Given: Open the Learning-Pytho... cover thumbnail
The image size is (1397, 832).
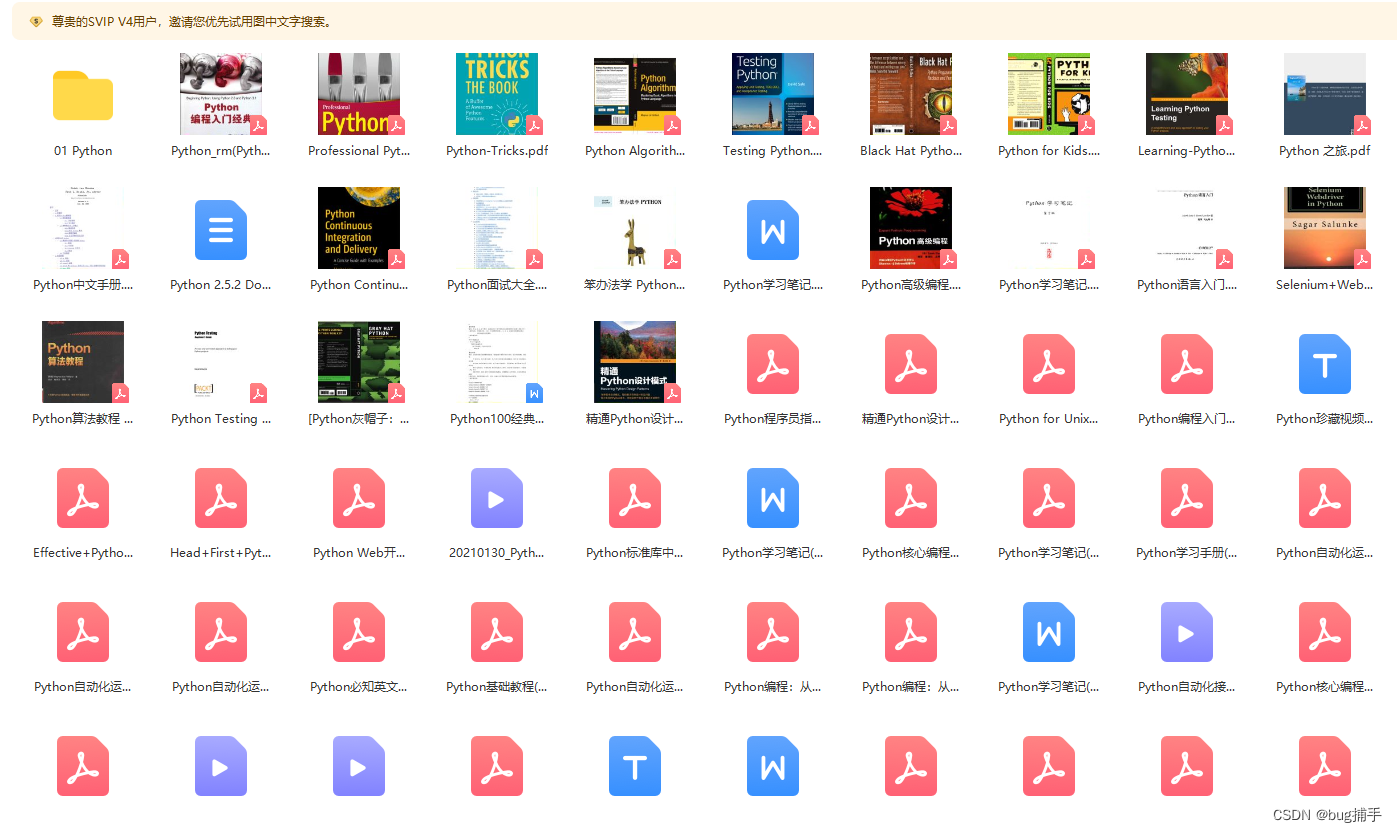Looking at the screenshot, I should coord(1187,94).
